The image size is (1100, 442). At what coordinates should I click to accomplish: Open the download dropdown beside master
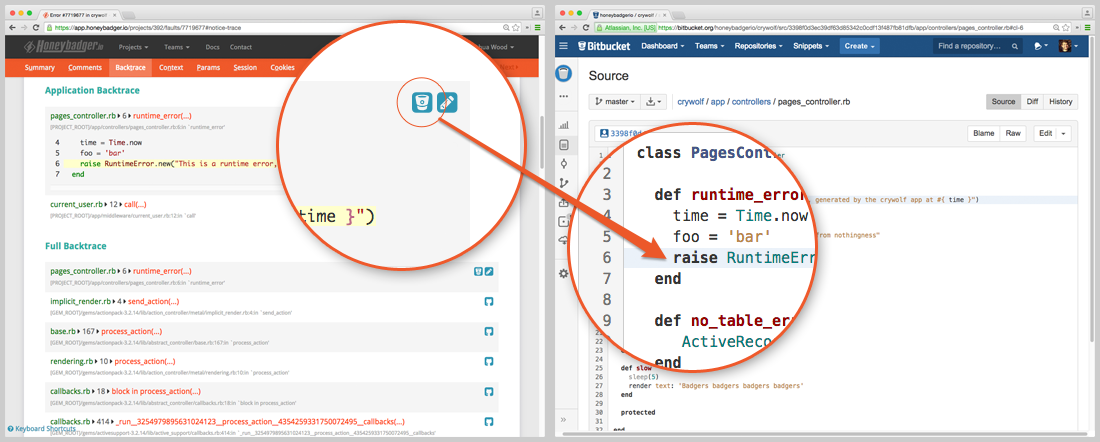point(653,102)
